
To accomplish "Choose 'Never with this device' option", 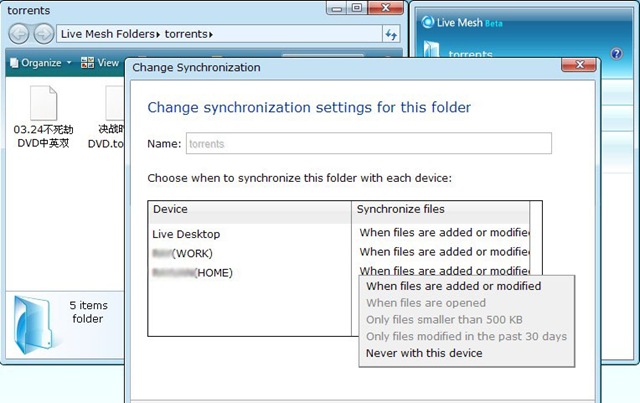I will tap(424, 353).
